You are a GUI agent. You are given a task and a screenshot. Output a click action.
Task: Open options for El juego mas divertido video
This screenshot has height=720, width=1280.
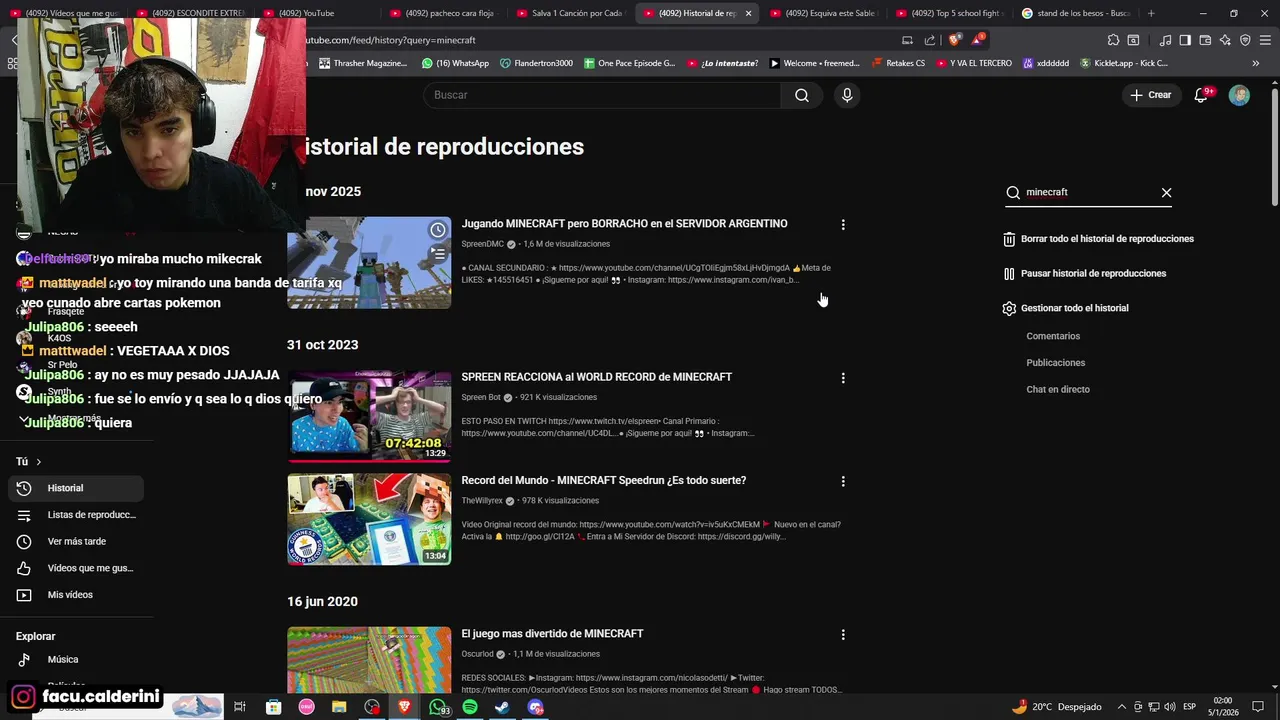click(843, 634)
